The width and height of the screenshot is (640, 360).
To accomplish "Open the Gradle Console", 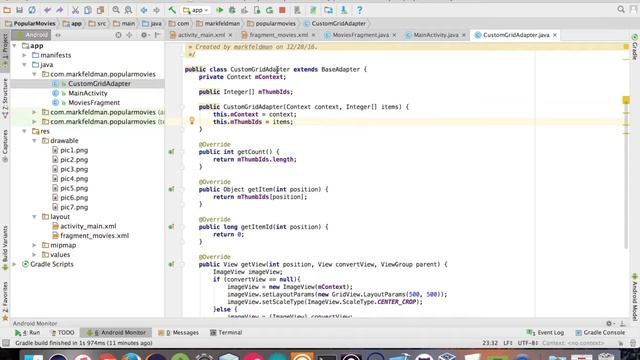I will [x=600, y=333].
